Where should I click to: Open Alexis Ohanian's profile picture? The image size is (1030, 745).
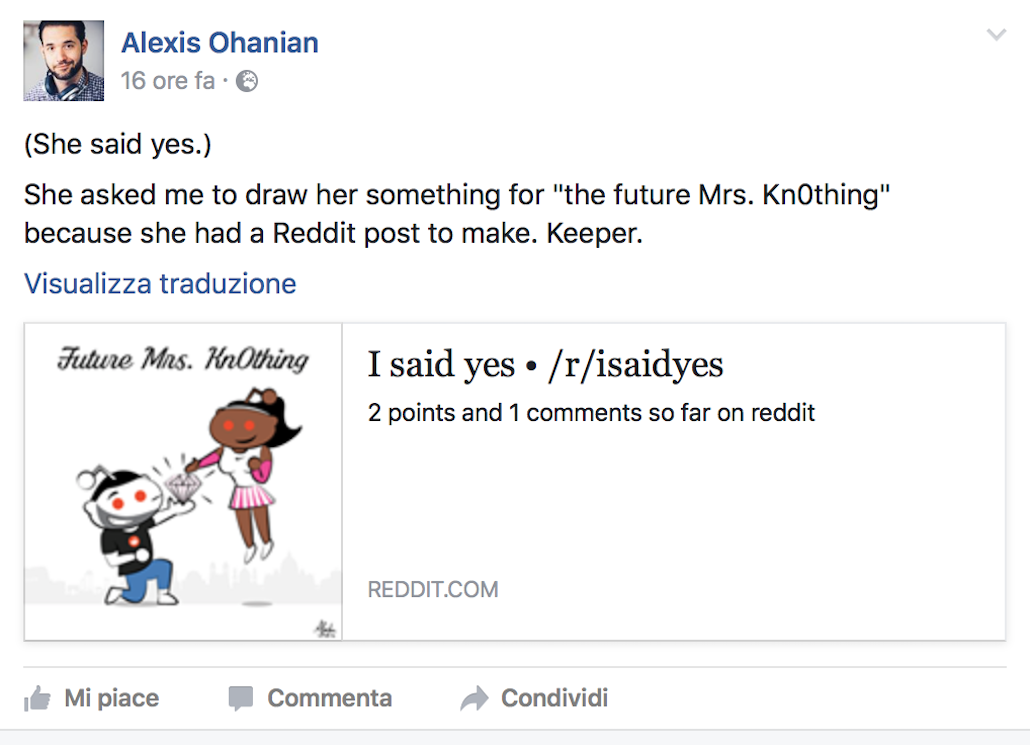(64, 61)
